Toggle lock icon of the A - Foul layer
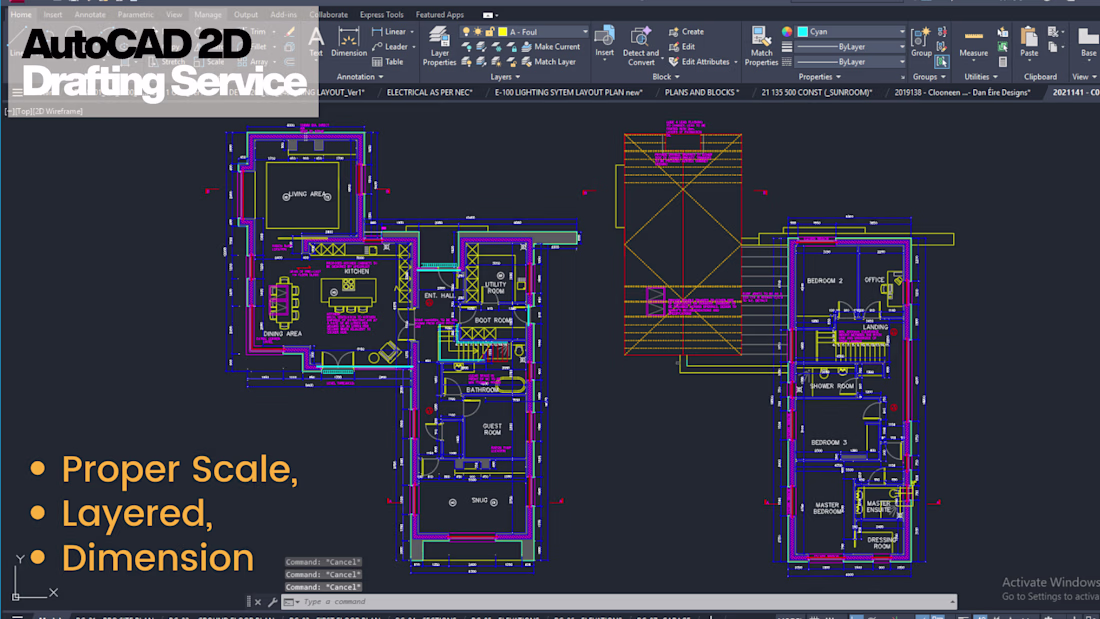Image resolution: width=1100 pixels, height=619 pixels. point(489,32)
